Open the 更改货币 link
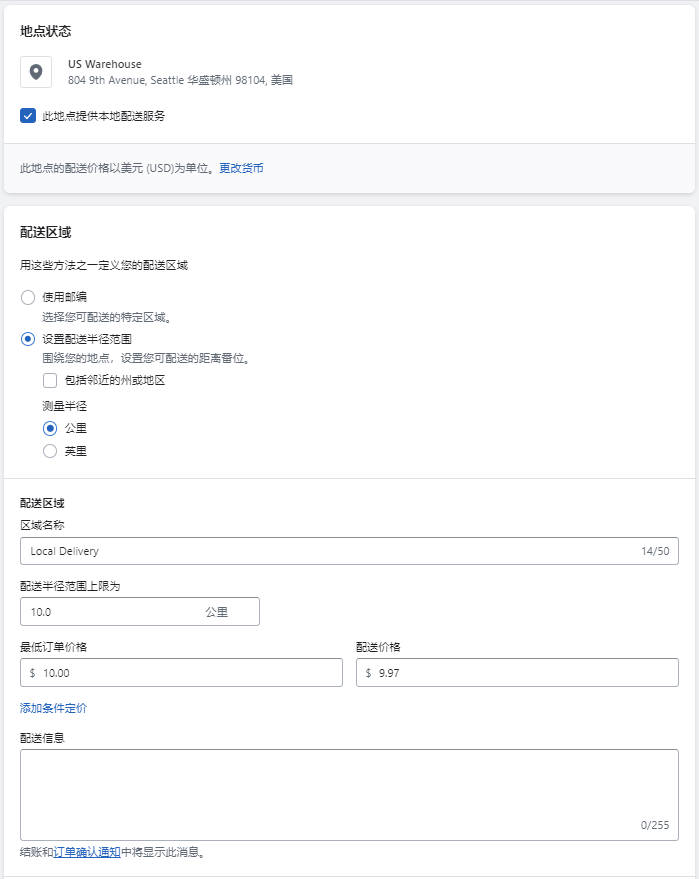This screenshot has height=879, width=699. [241, 168]
